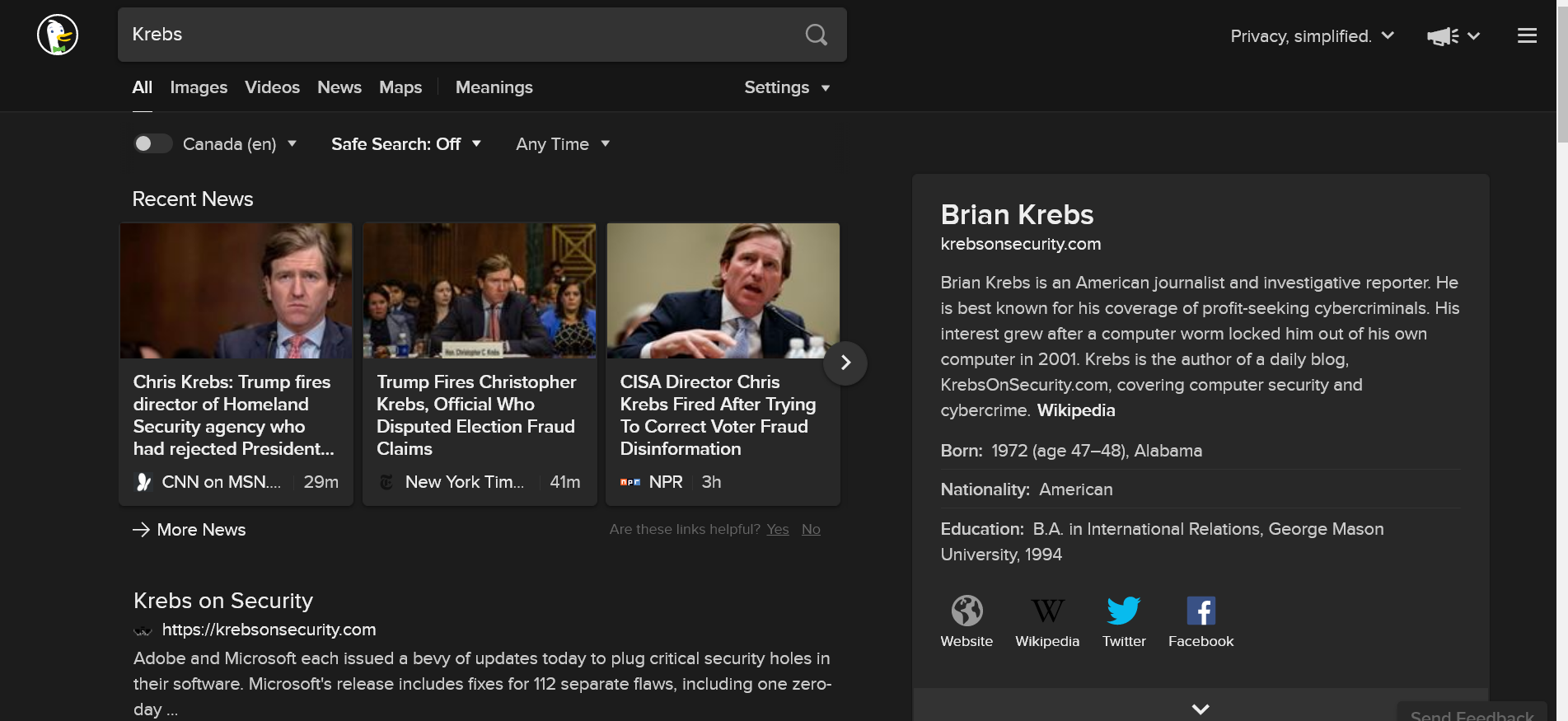Switch to the Videos tab
Image resolution: width=1568 pixels, height=721 pixels.
click(272, 87)
